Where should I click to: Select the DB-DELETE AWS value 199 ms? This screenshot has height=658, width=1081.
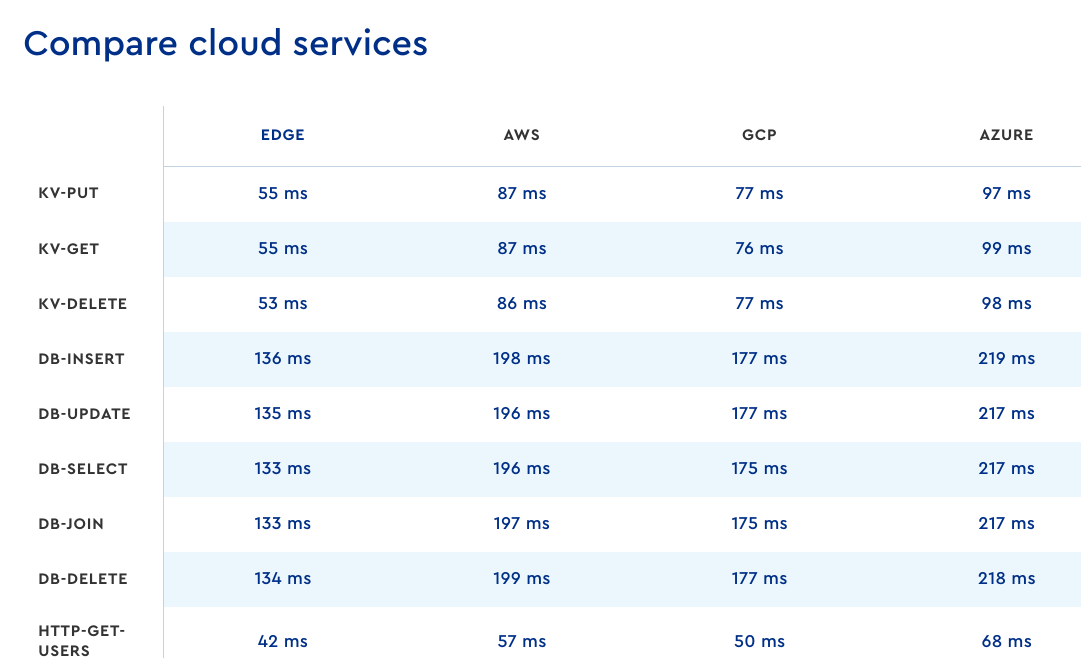pyautogui.click(x=522, y=579)
